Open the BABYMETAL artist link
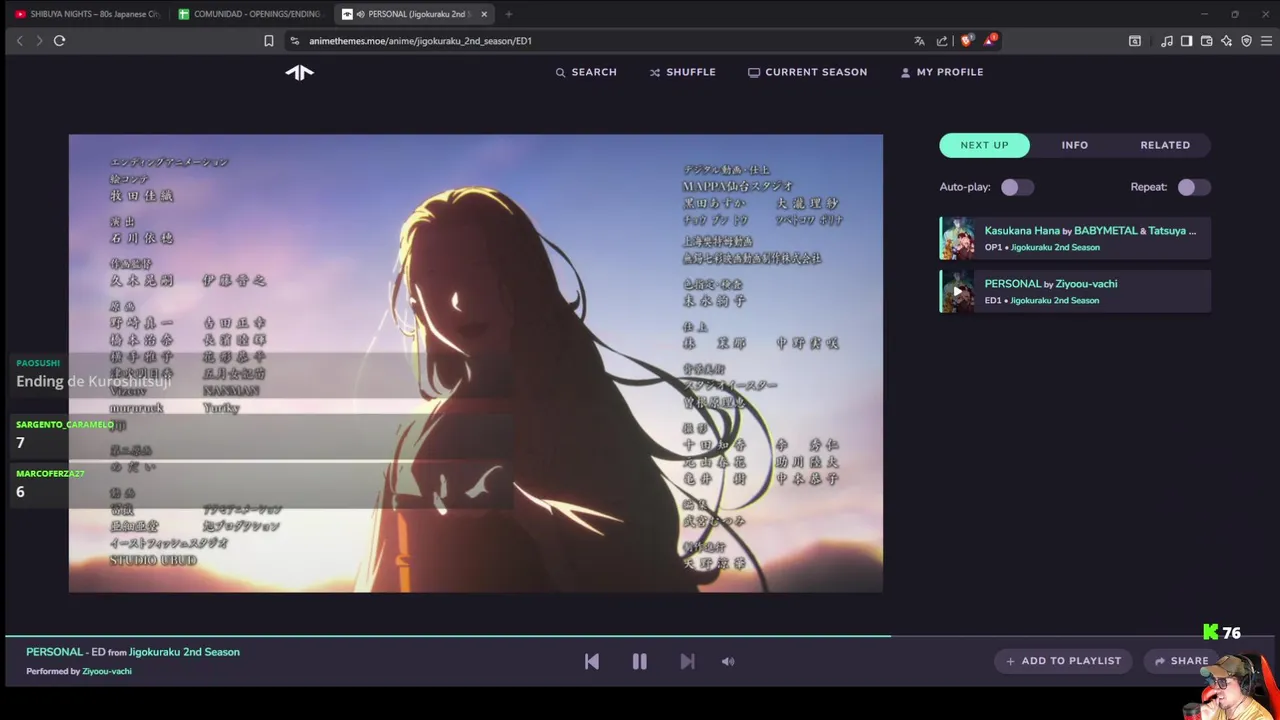The width and height of the screenshot is (1280, 720). [1106, 231]
